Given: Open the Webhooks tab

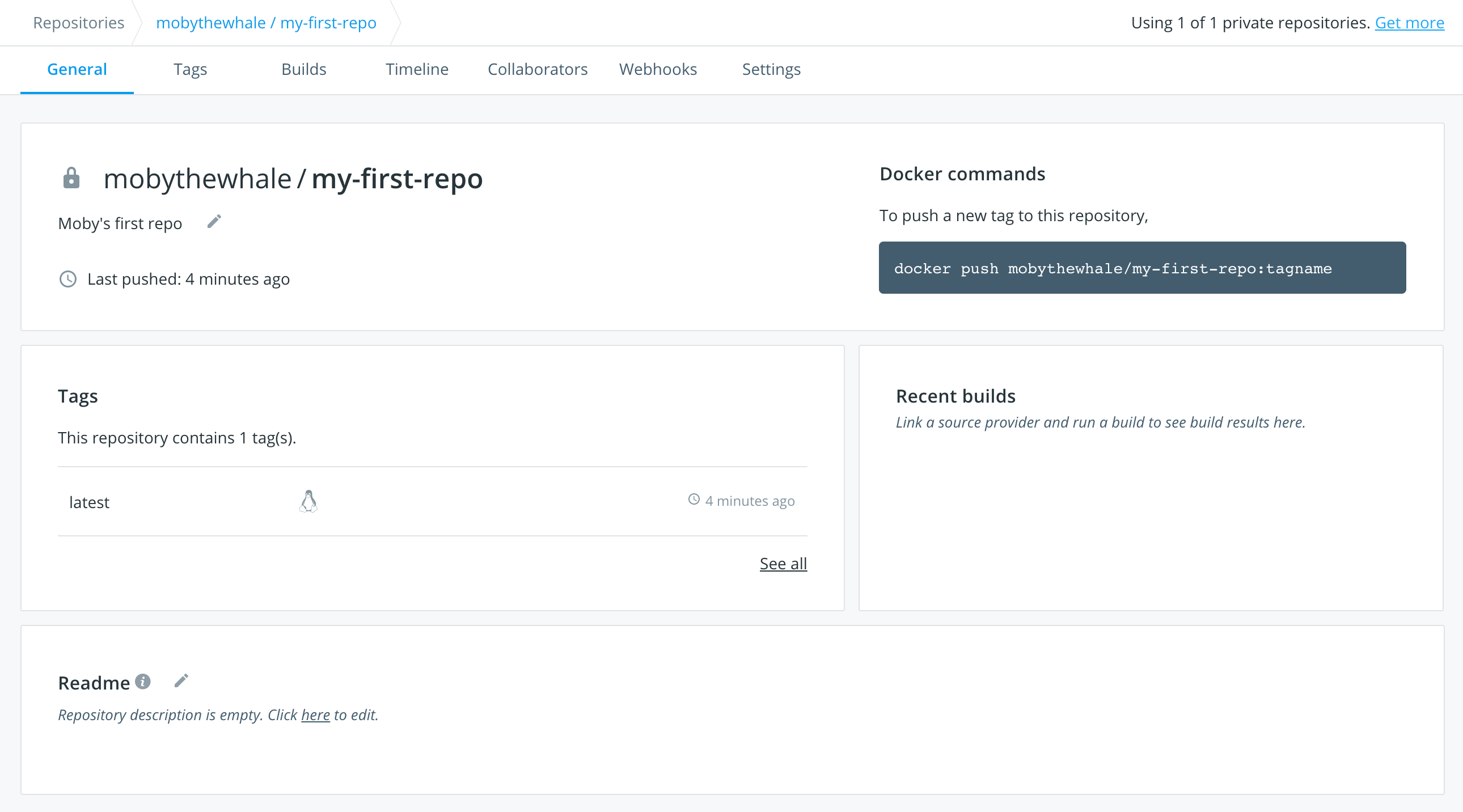Looking at the screenshot, I should point(658,69).
